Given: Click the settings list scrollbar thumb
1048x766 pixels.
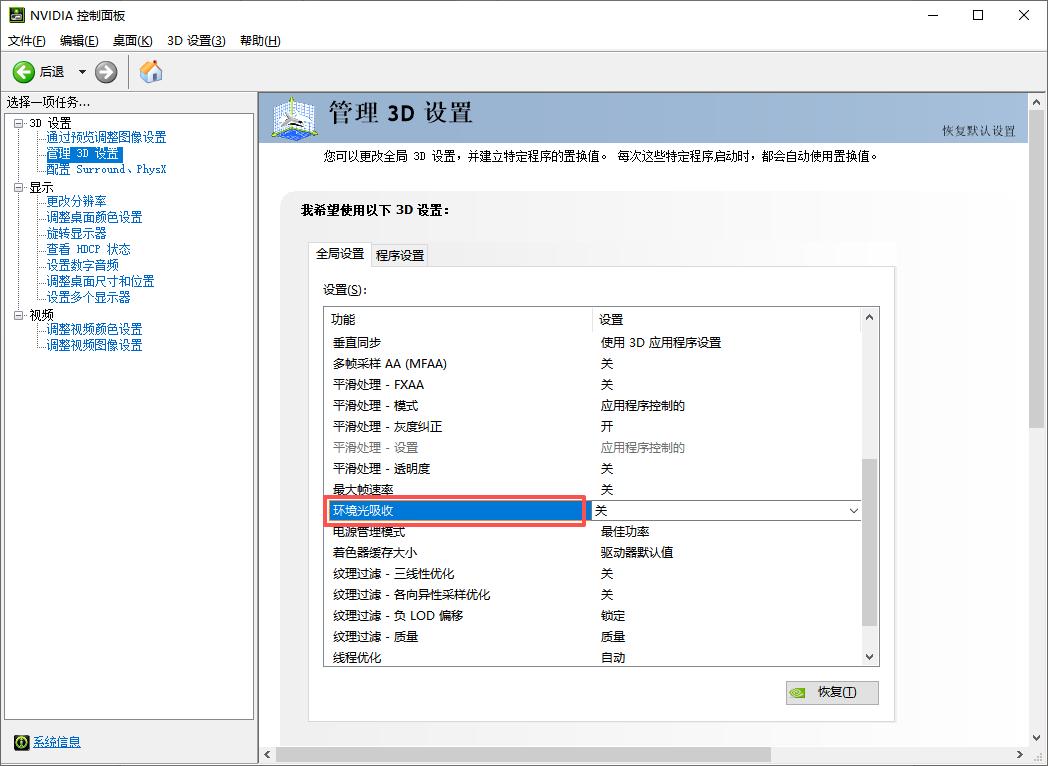Looking at the screenshot, I should (870, 542).
